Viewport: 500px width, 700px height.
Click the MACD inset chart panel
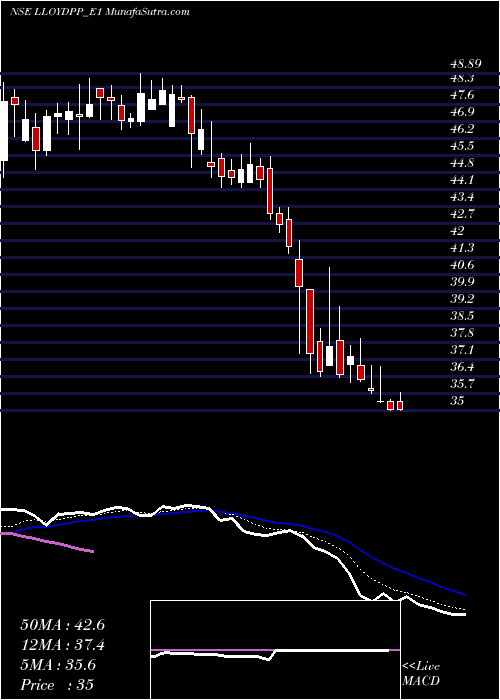click(x=275, y=650)
